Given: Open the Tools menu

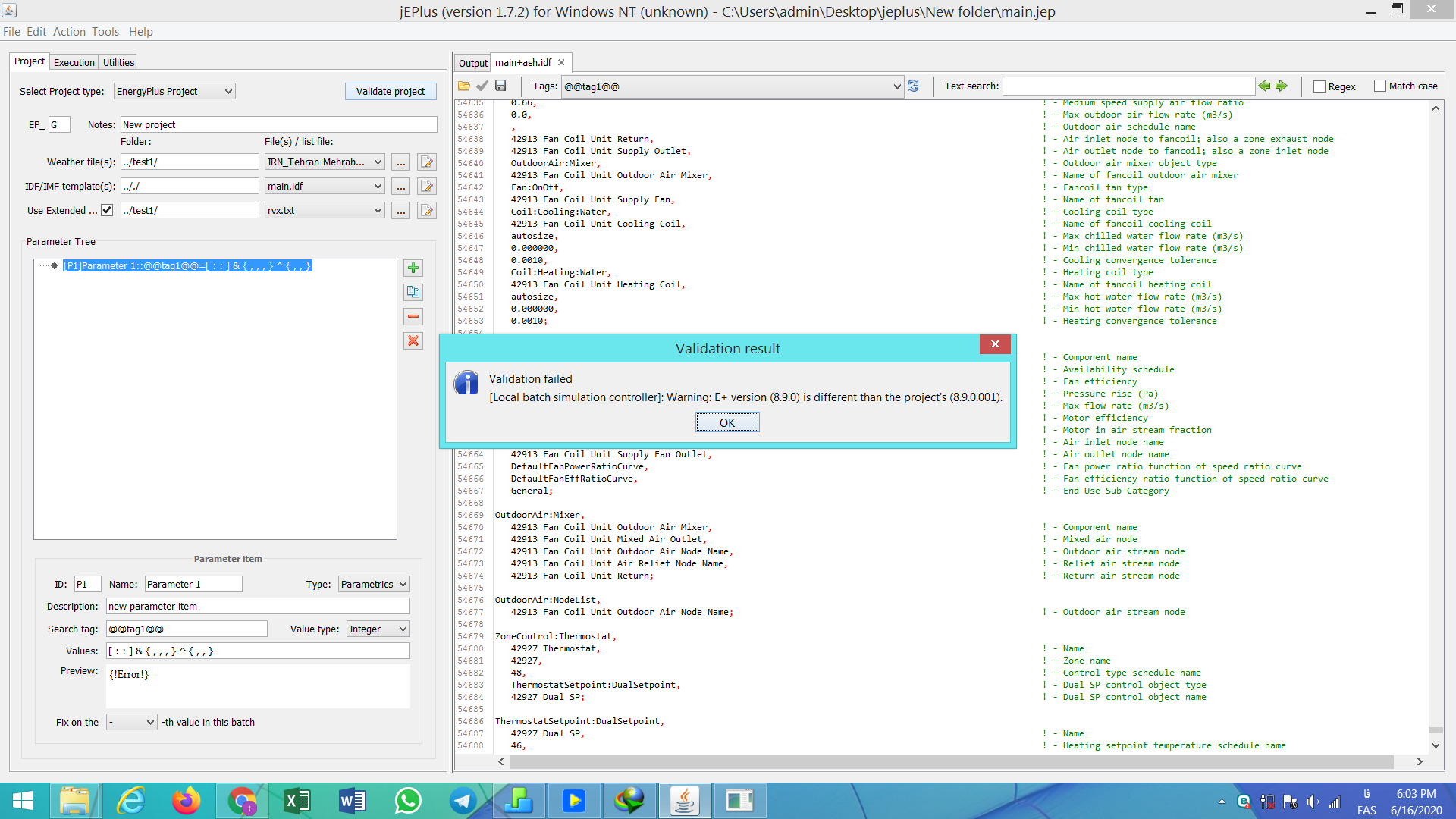Looking at the screenshot, I should pyautogui.click(x=105, y=31).
